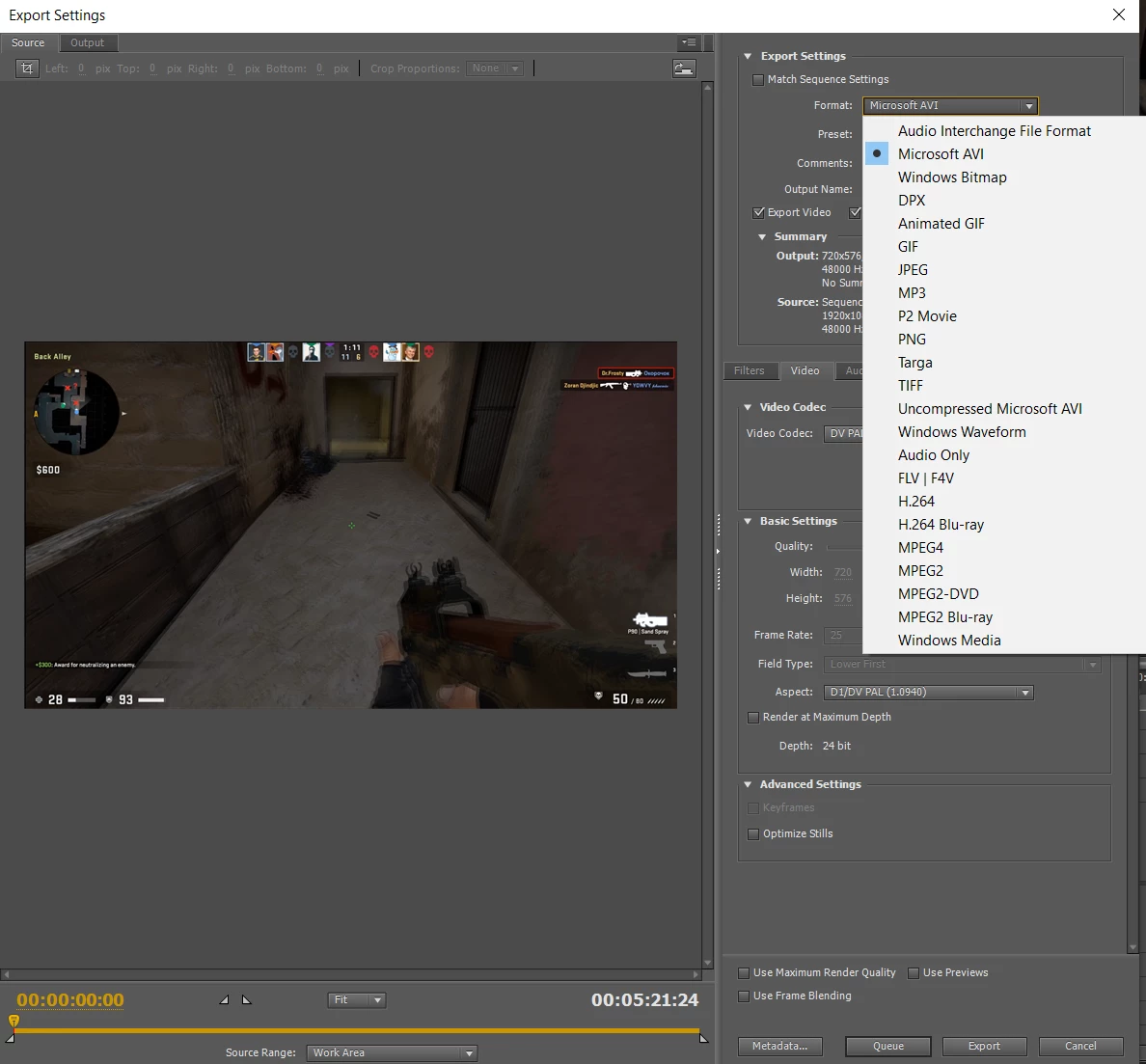Open the preview panel flyout menu icon
Viewport: 1146px width, 1064px height.
[689, 42]
